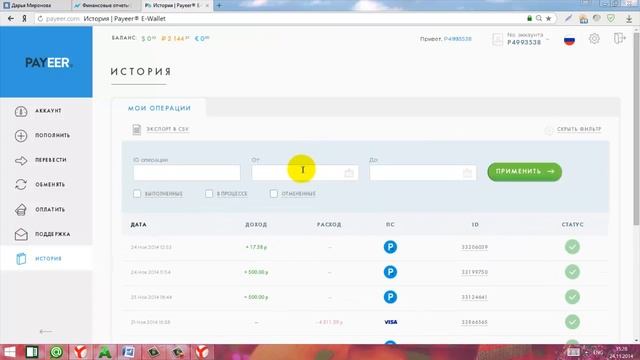Click the PAYEER logo
Image resolution: width=640 pixels, height=360 pixels.
(48, 63)
